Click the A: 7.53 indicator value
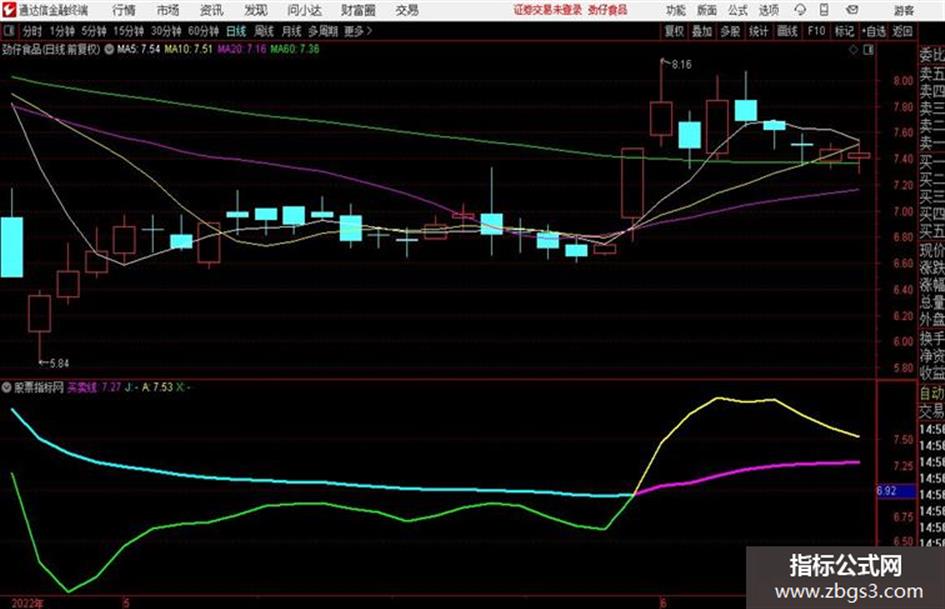The width and height of the screenshot is (945, 609). tap(157, 387)
